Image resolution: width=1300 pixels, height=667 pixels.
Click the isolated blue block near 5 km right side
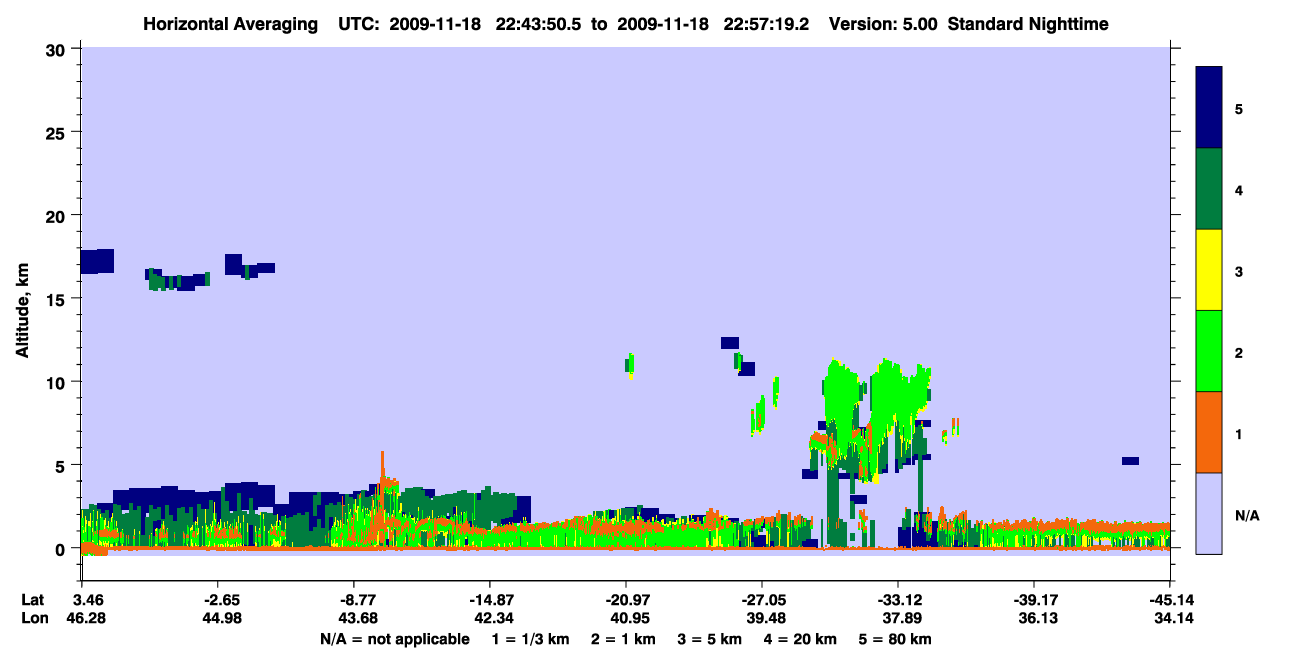[x=1130, y=461]
